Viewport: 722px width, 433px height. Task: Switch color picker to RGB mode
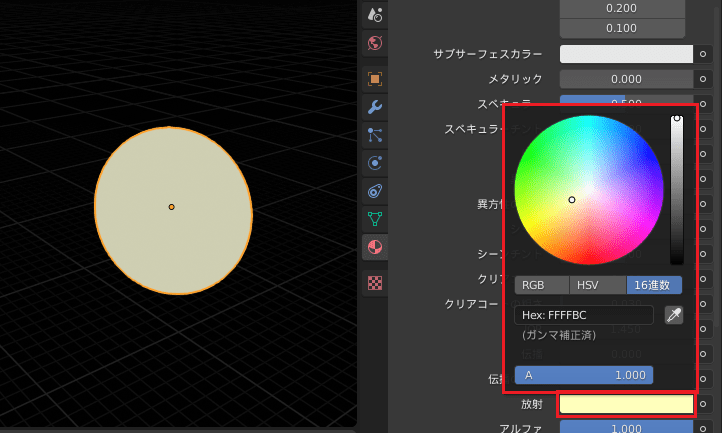tap(542, 285)
